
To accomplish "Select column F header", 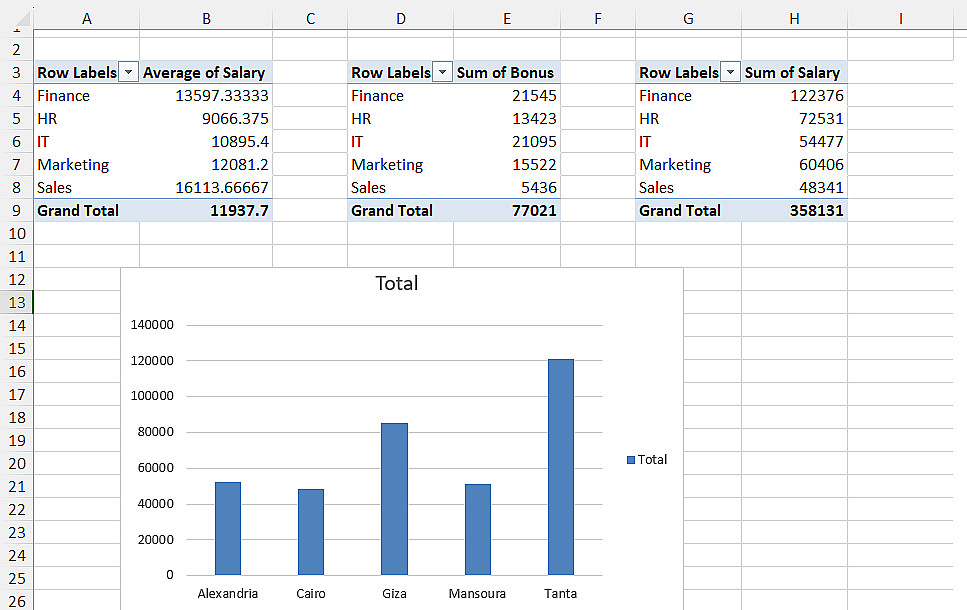I will pyautogui.click(x=598, y=19).
